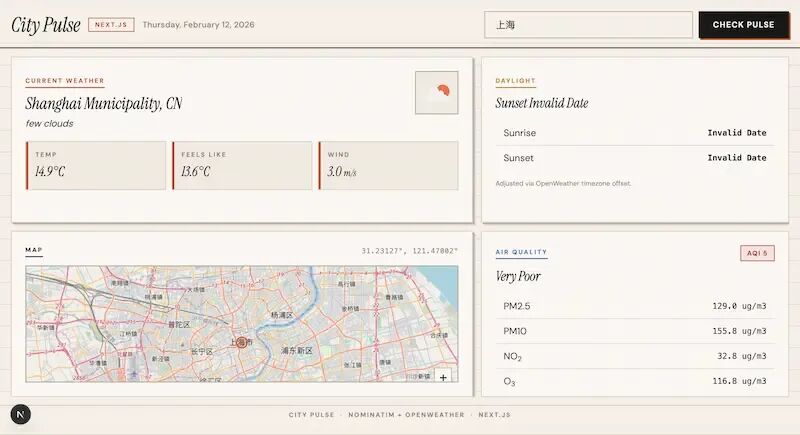The height and width of the screenshot is (435, 800).
Task: Click the Sunrise row label
Action: 519,133
